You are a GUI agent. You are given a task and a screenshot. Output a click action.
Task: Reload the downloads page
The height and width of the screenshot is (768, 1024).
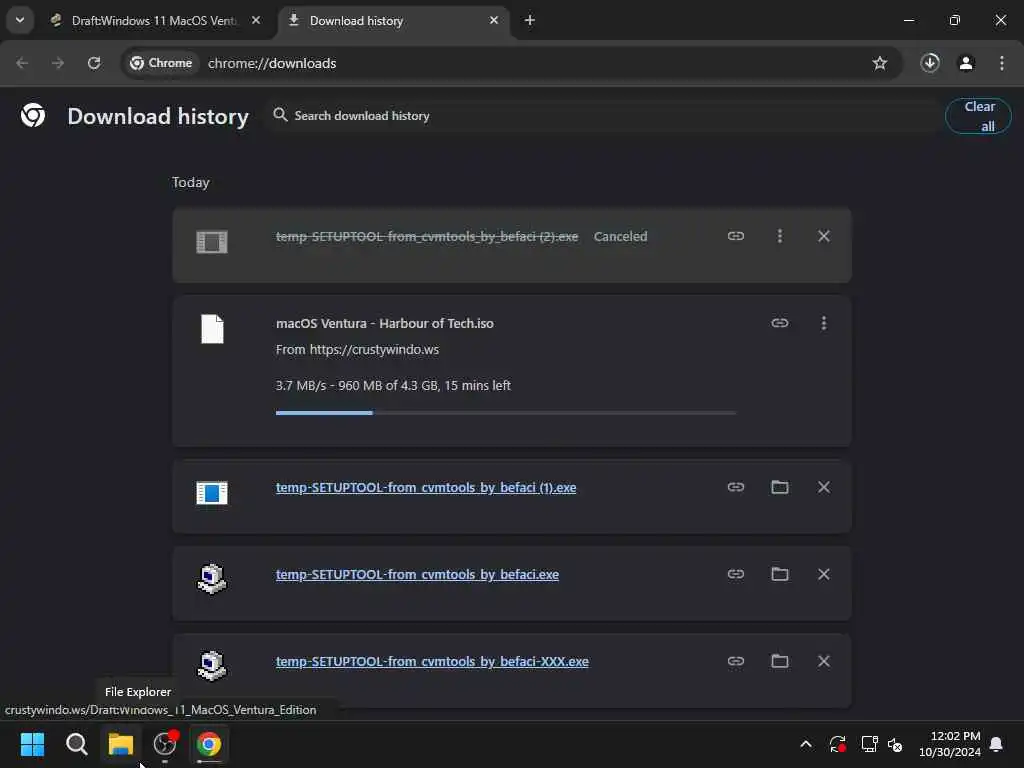[94, 63]
